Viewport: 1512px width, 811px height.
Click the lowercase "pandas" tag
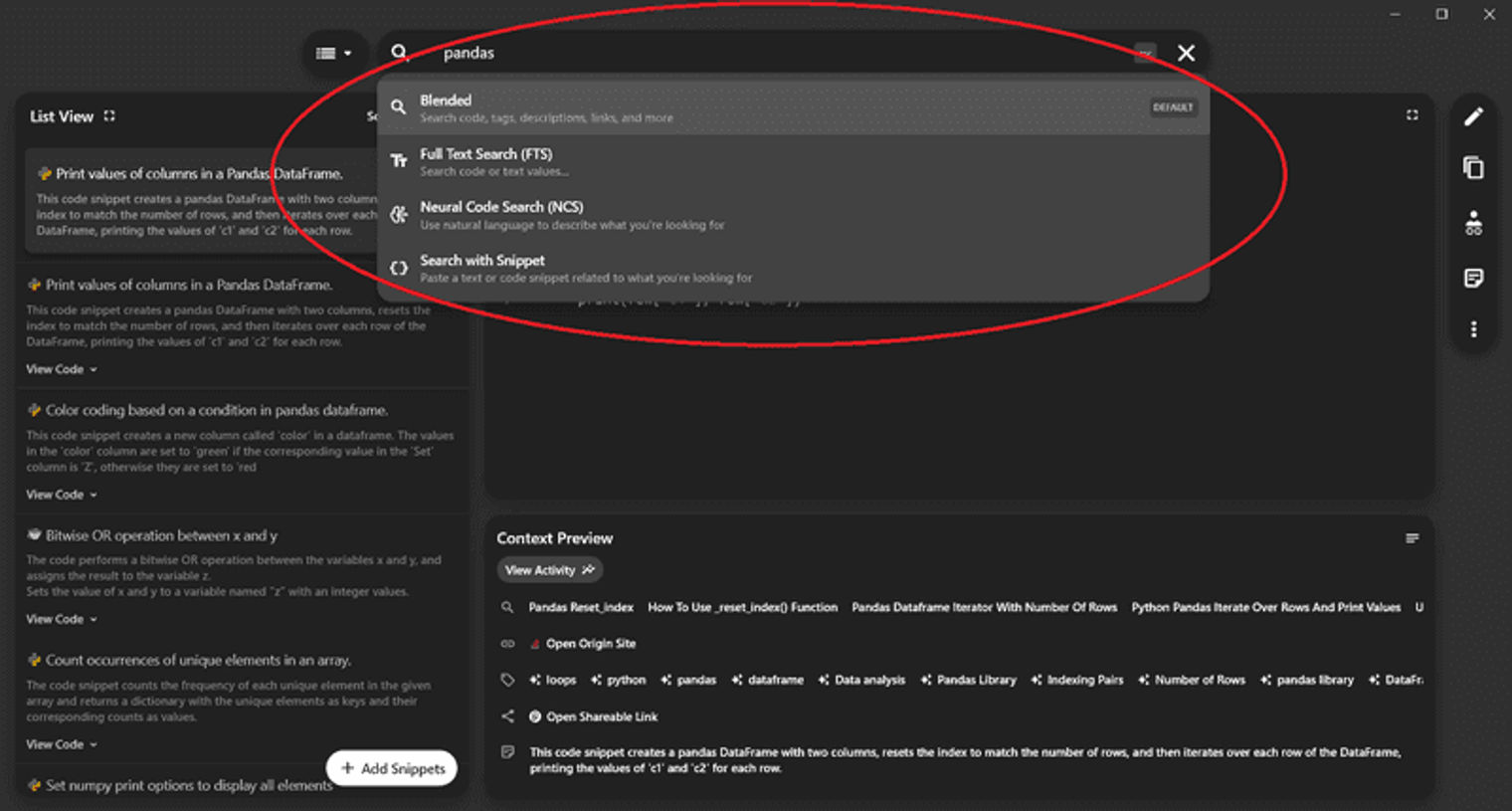[688, 680]
